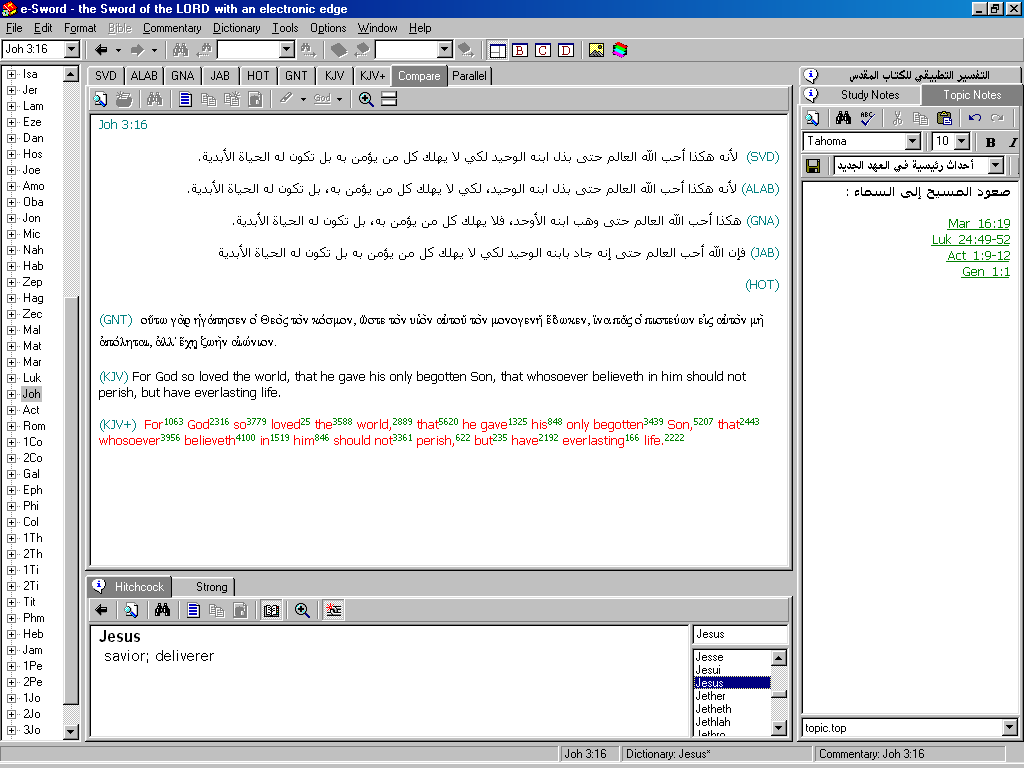Open the Joh 3:16 verse reference dropdown
This screenshot has height=768, width=1024.
tap(72, 50)
